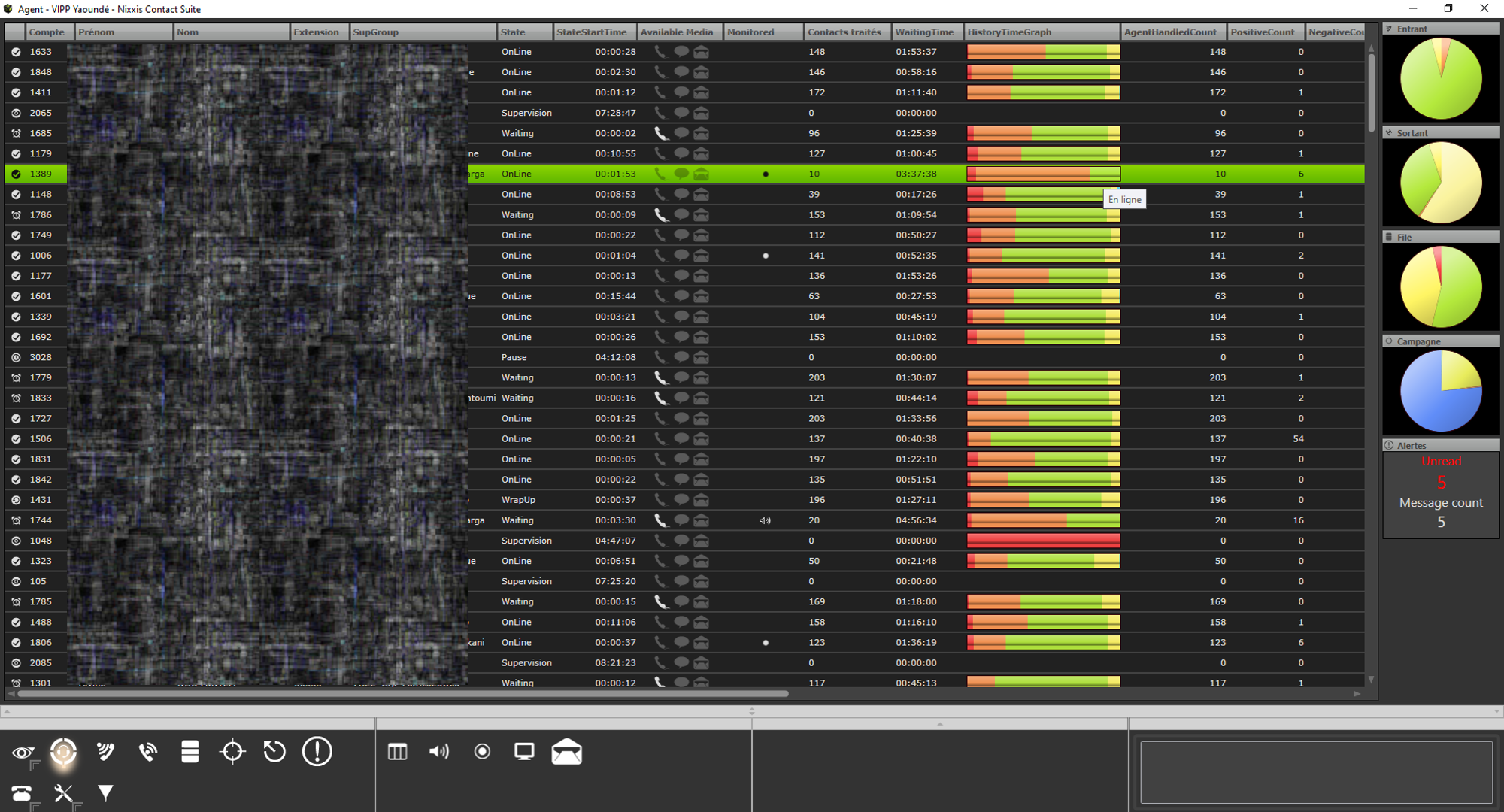
Task: Open the inbound calls view icon
Action: click(x=105, y=752)
